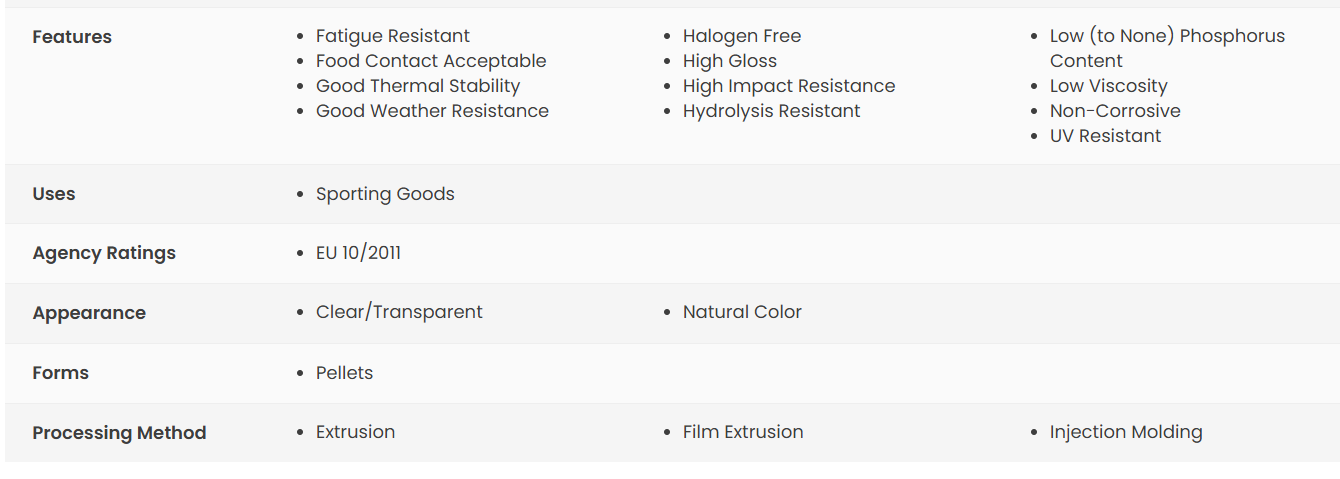Select the EU 10/2011 agency rating

pos(358,253)
